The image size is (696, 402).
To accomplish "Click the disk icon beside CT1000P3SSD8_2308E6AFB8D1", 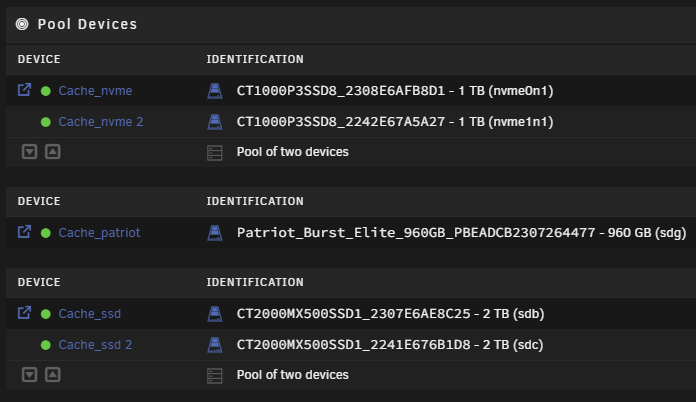I will click(x=215, y=91).
